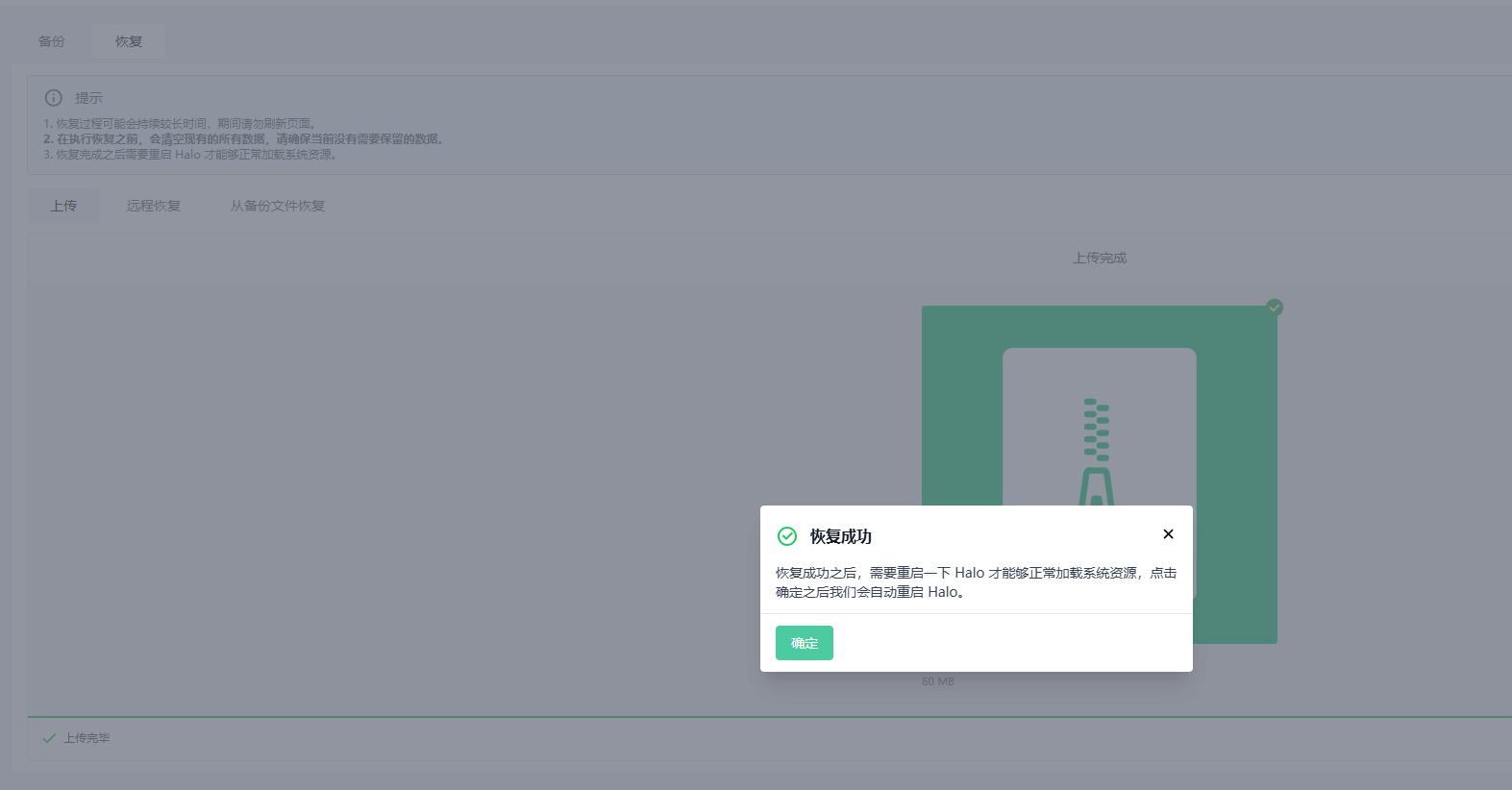This screenshot has height=790, width=1512.
Task: Click the 提示 heading text
Action: [88, 98]
